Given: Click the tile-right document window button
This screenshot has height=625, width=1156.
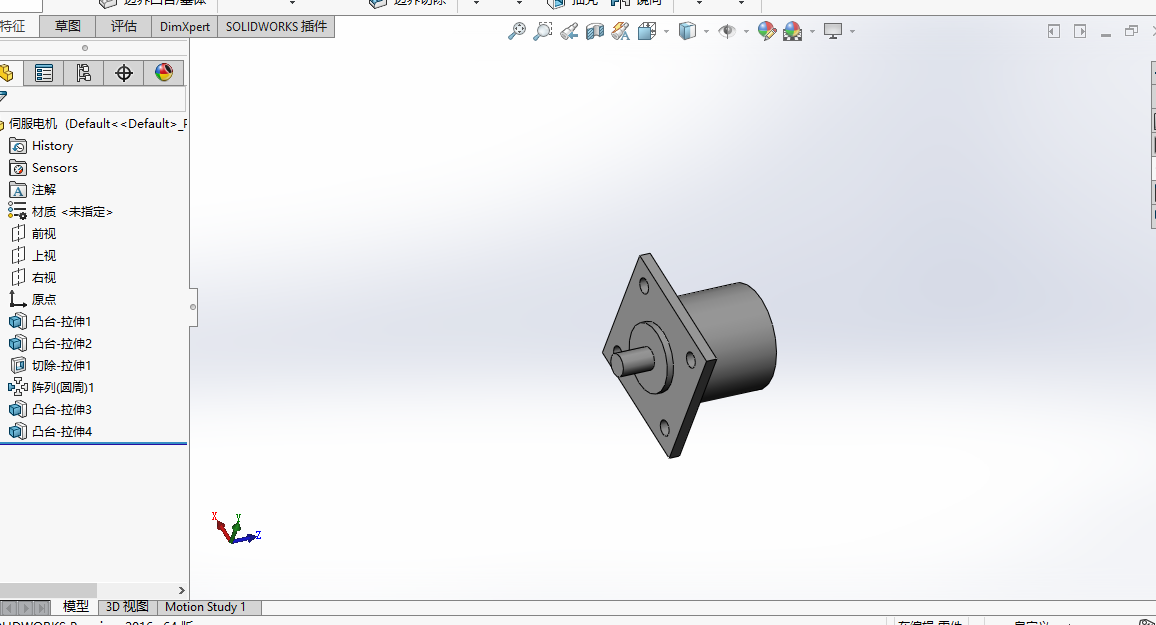Looking at the screenshot, I should [x=1080, y=31].
